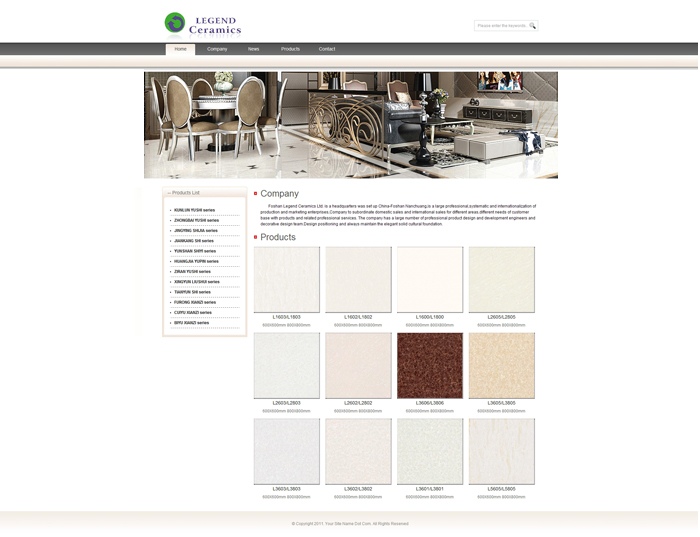Open ZIRAN YUSHI series link
The height and width of the screenshot is (537, 700).
[192, 272]
